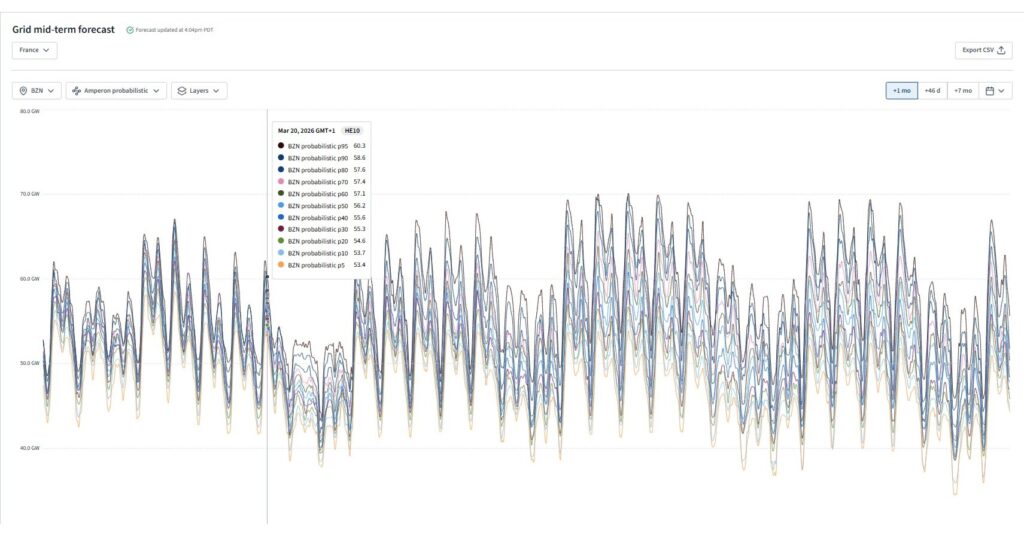Open the Amperon probabilistic dropdown chevron
The height and width of the screenshot is (536, 1024).
(156, 91)
